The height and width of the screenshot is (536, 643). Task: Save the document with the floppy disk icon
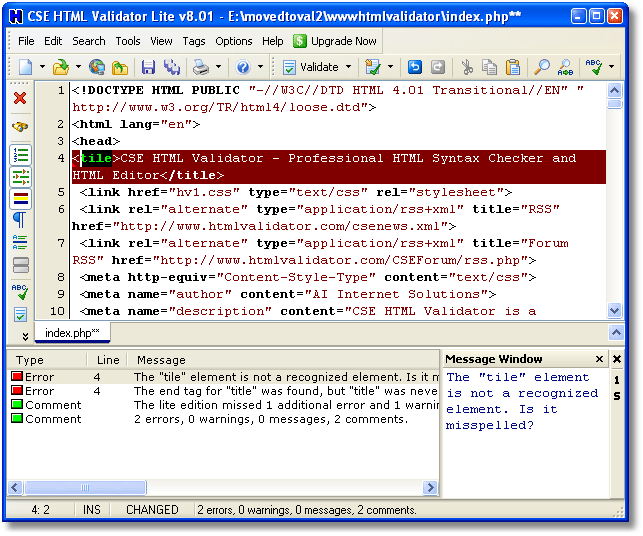[x=148, y=67]
